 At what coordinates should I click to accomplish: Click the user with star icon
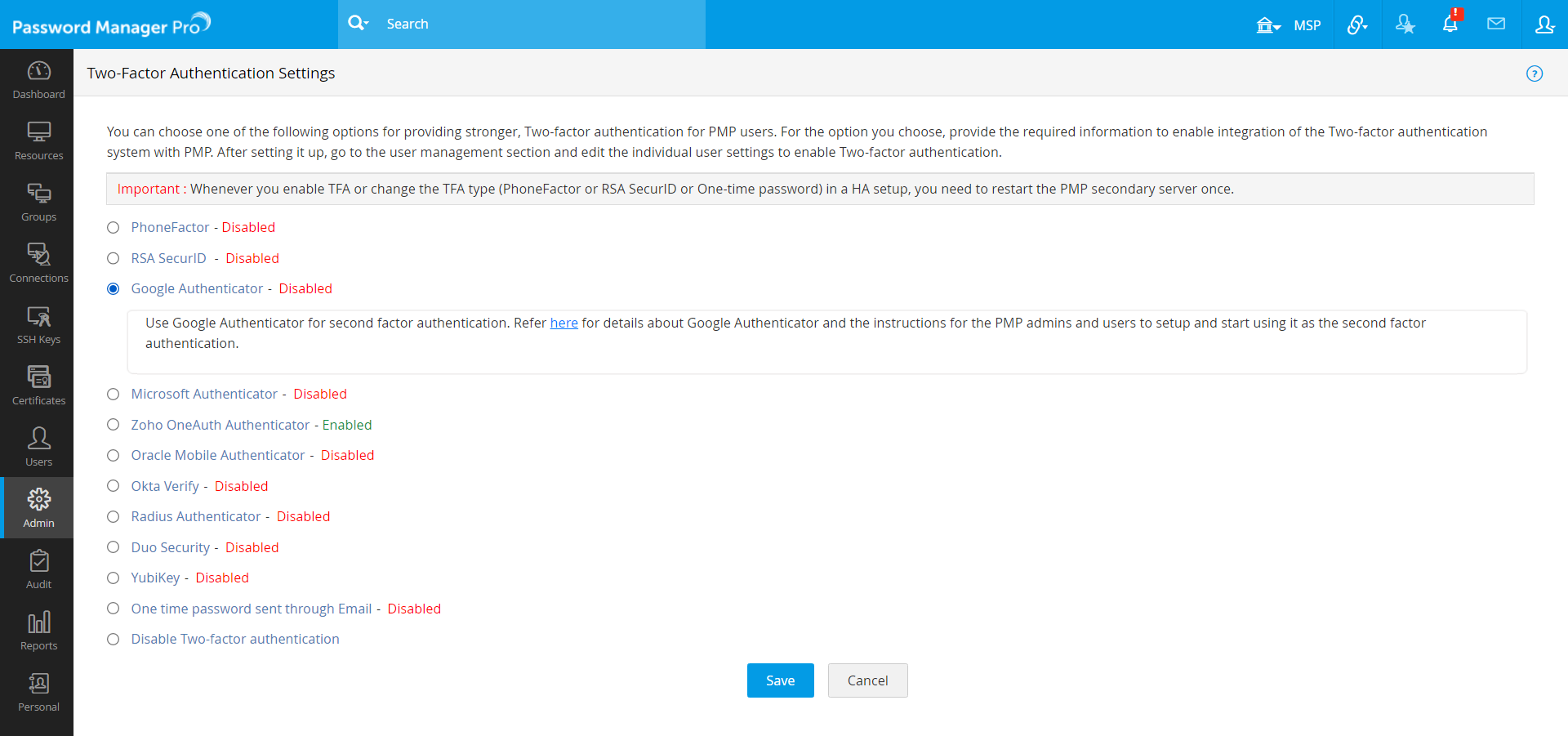coord(1405,25)
